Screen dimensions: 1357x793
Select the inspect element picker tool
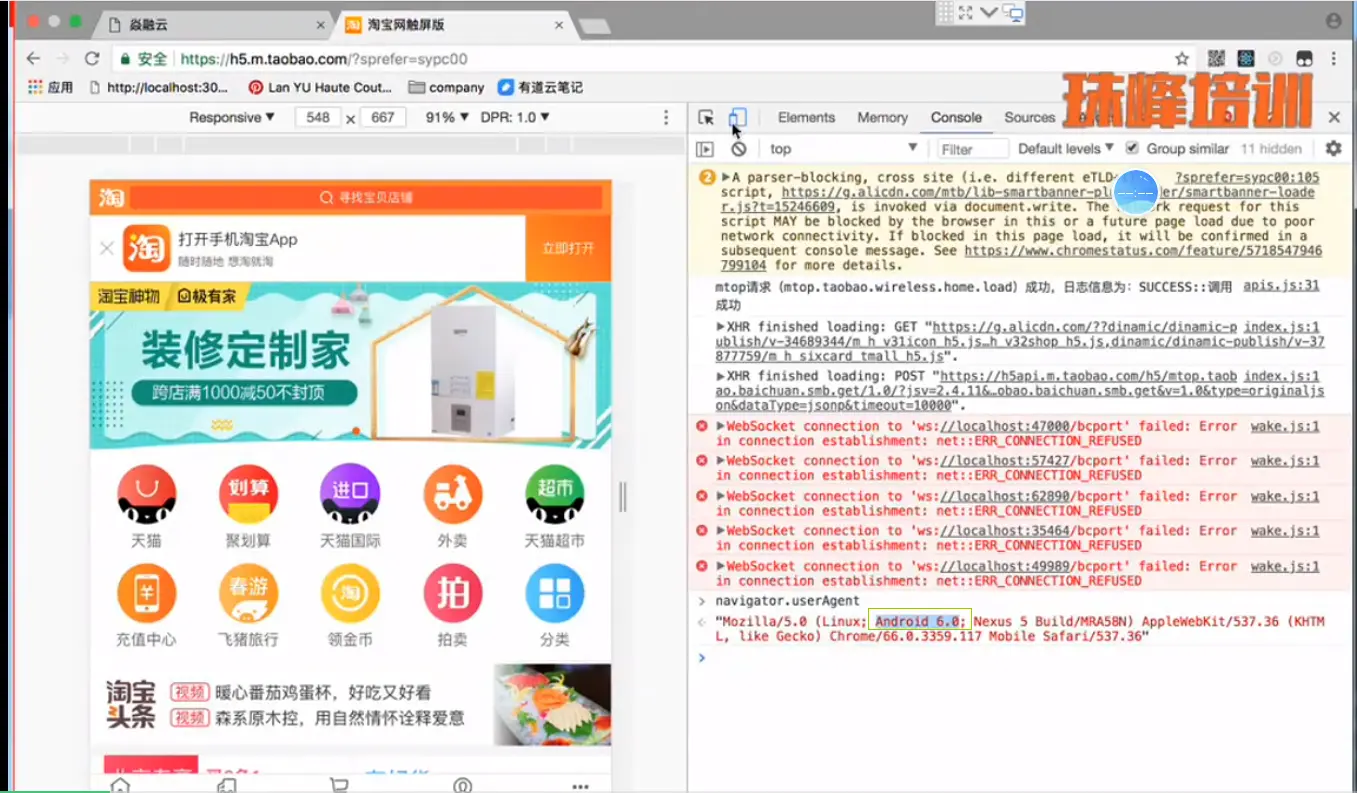tap(706, 118)
